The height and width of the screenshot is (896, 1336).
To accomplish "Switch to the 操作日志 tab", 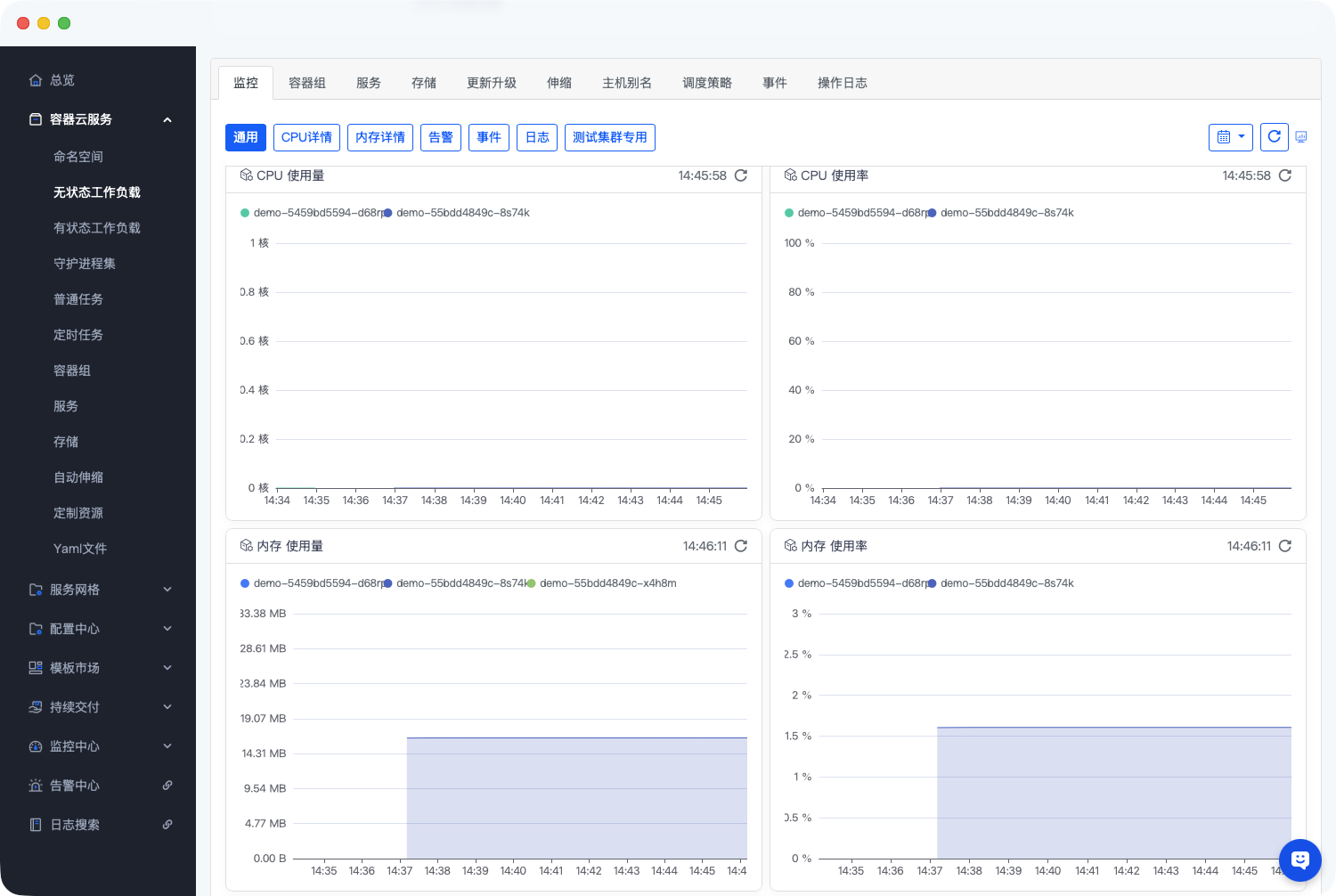I will coord(842,83).
